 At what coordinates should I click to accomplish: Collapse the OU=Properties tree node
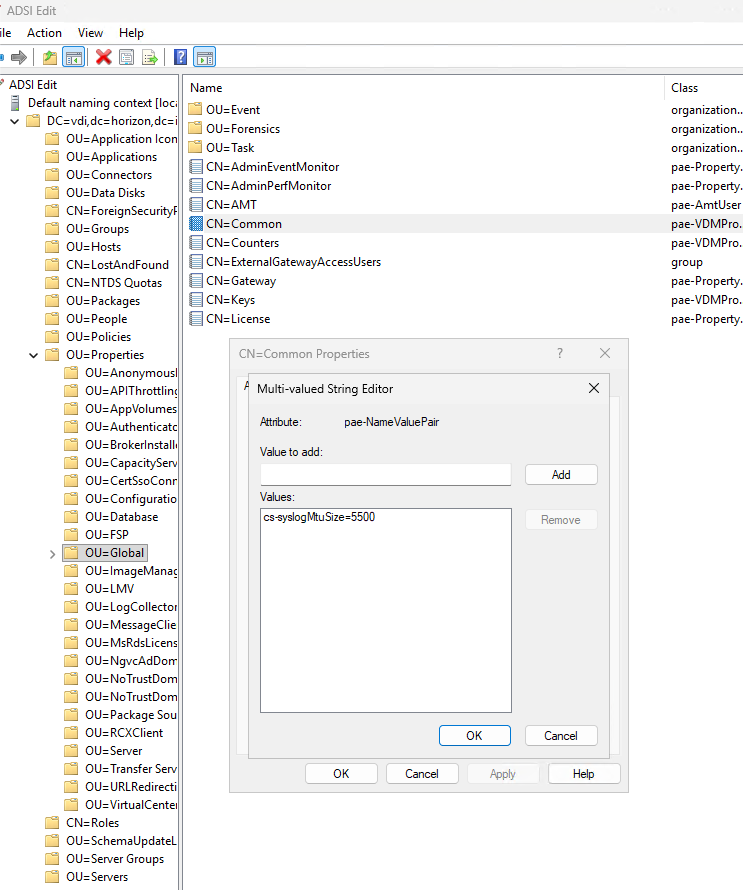click(x=33, y=355)
